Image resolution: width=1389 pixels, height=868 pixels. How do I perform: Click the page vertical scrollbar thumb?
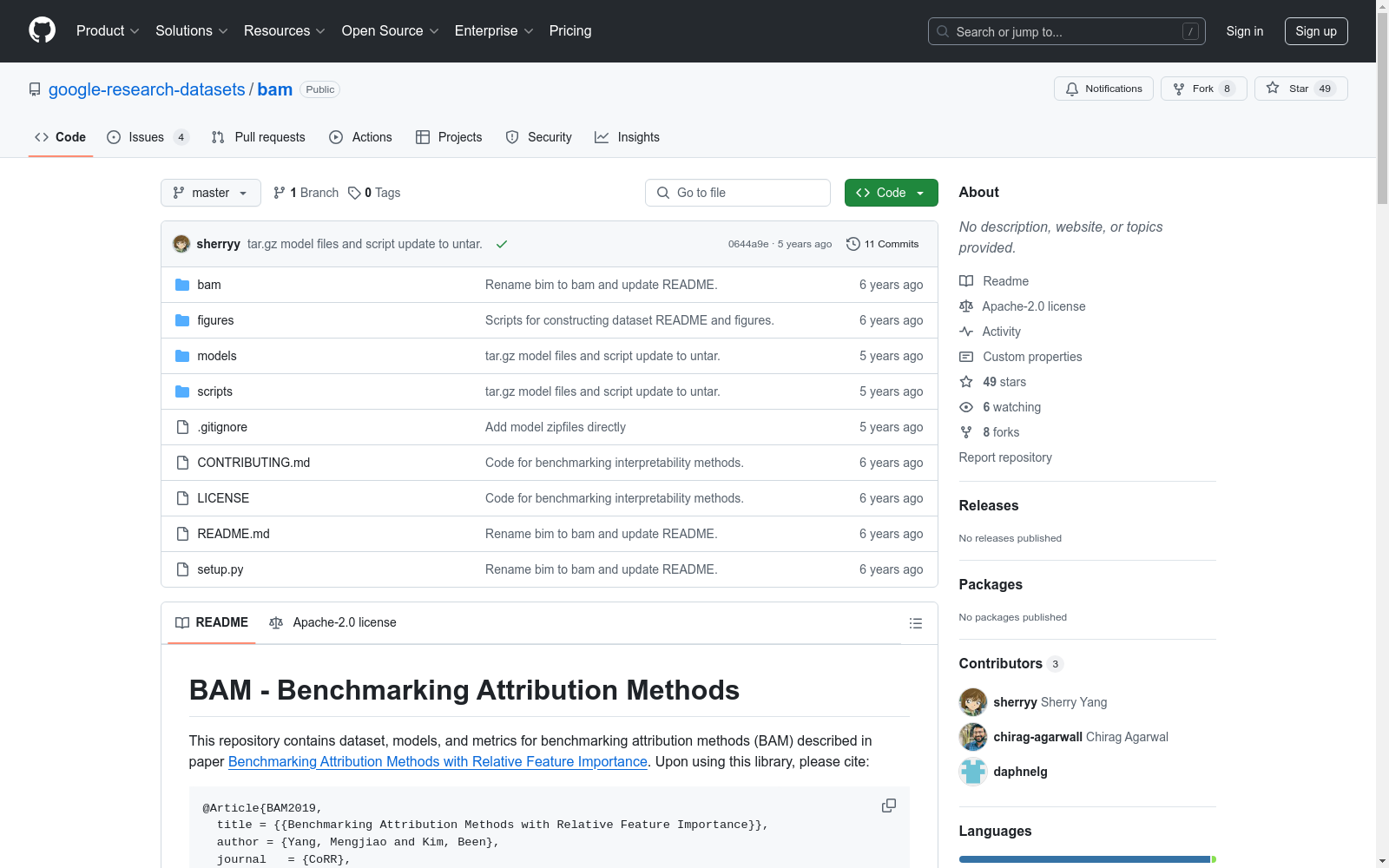click(1382, 108)
